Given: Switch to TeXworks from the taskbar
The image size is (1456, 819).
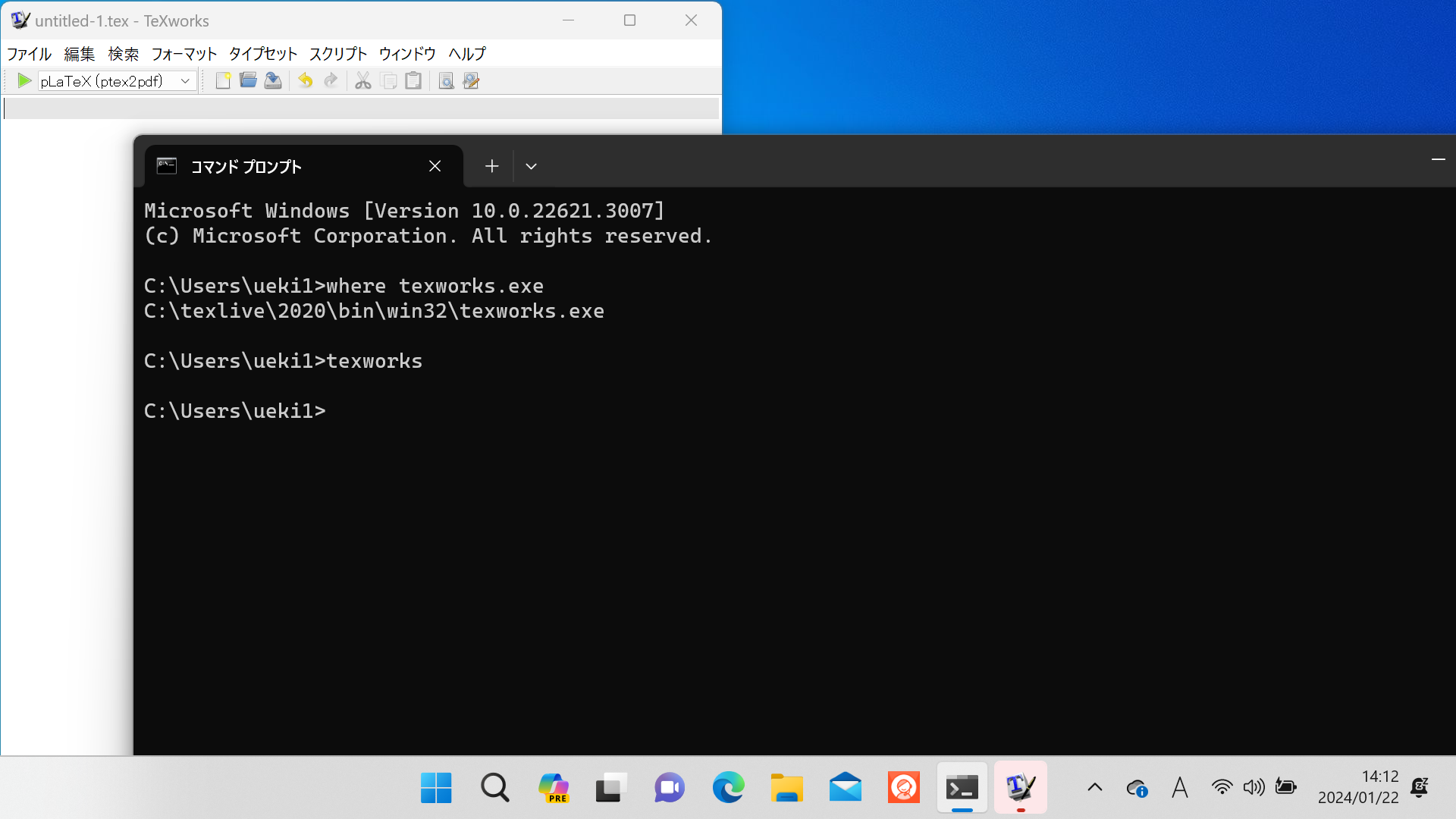Looking at the screenshot, I should point(1020,787).
